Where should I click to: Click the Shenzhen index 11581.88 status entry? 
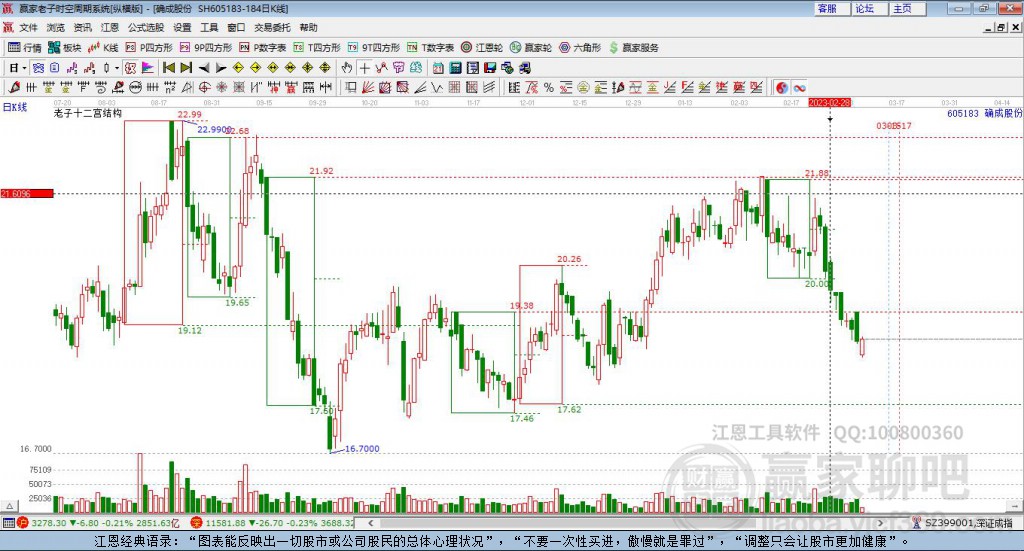[272, 523]
